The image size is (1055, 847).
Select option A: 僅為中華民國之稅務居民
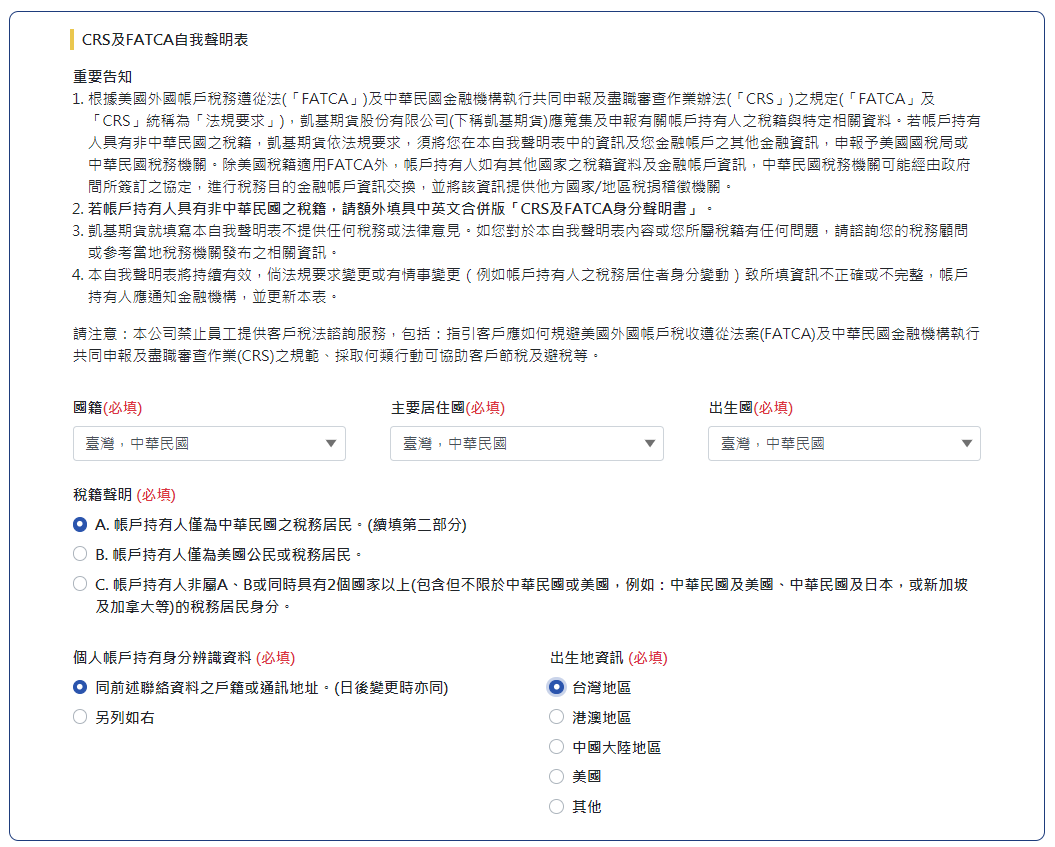(x=80, y=524)
